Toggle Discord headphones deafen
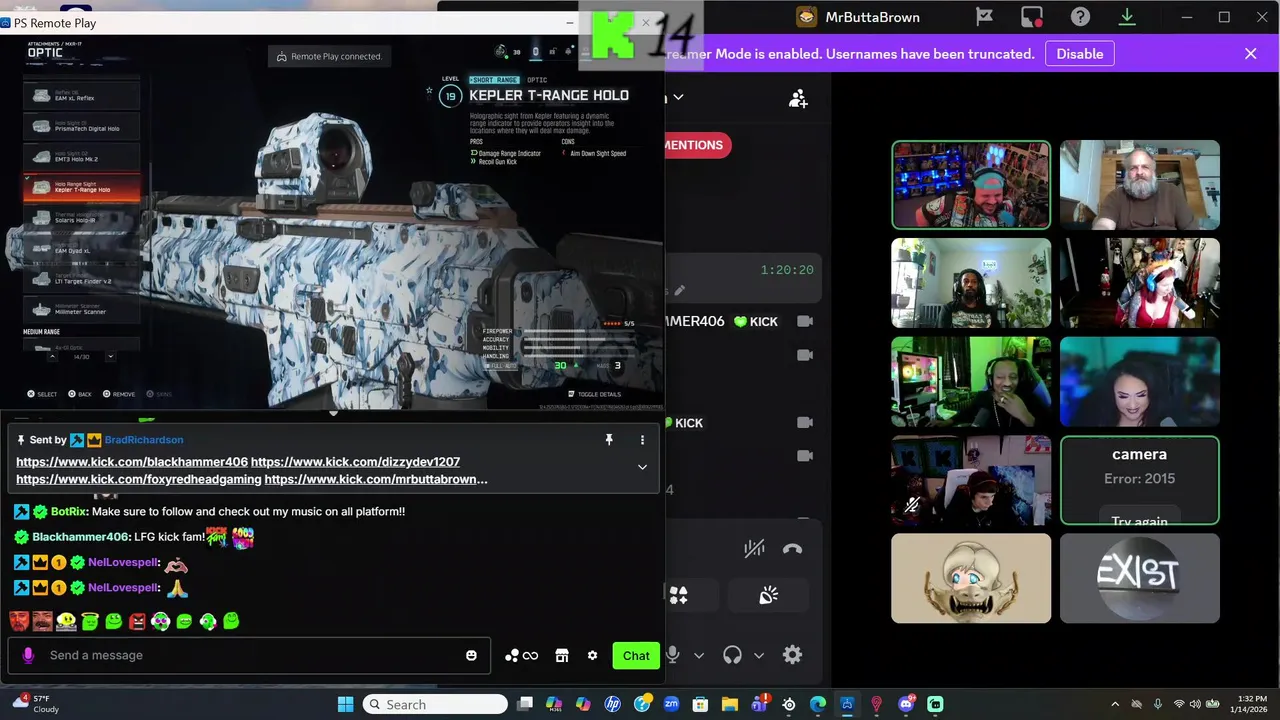The height and width of the screenshot is (720, 1280). click(732, 655)
